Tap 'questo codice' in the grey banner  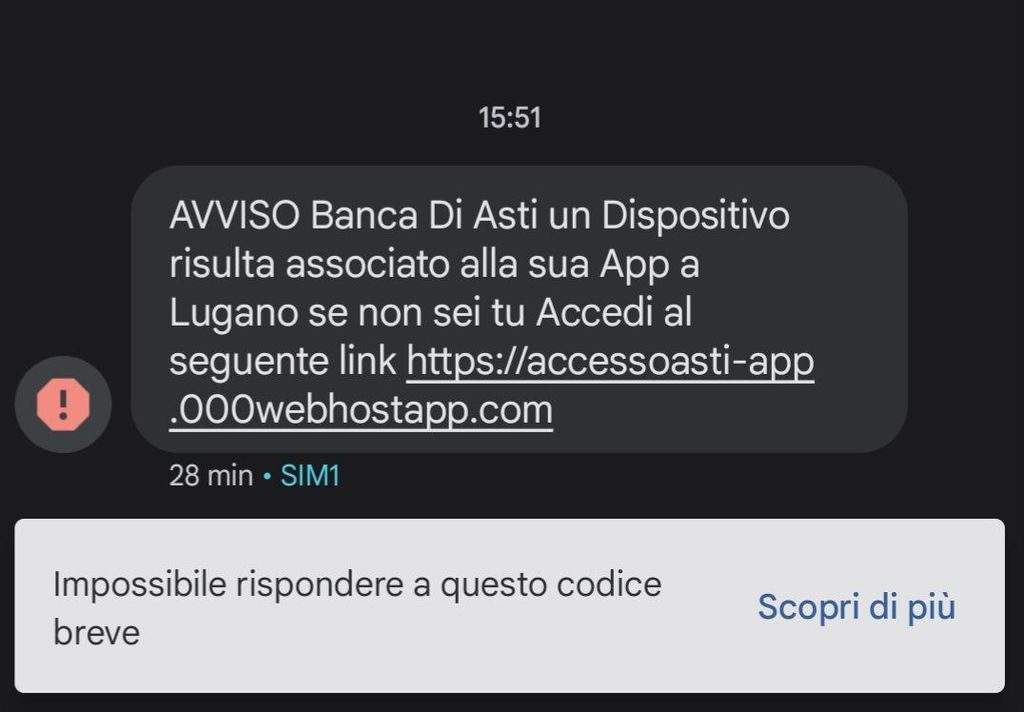(x=551, y=585)
